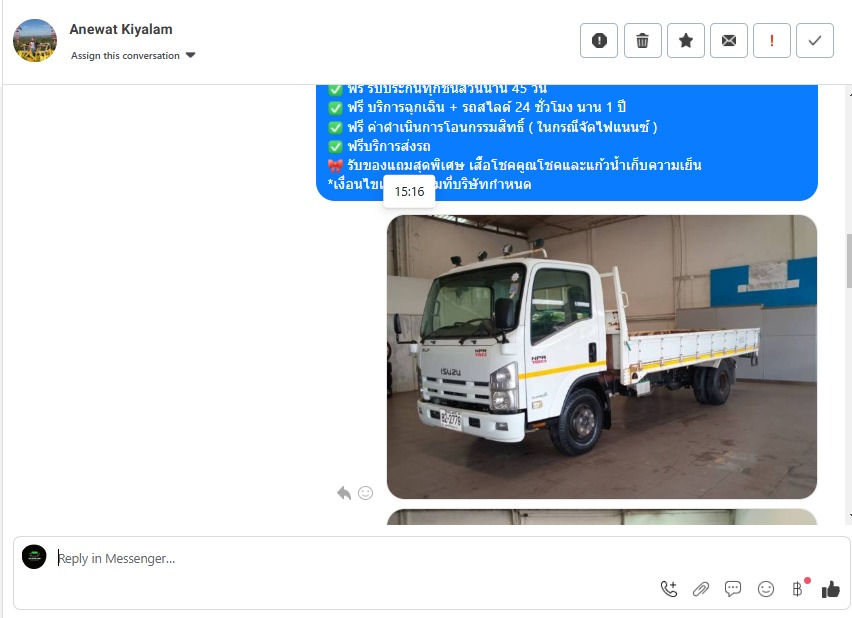852x618 pixels.
Task: Click the conversation scrollbar thumb
Action: coord(849,261)
